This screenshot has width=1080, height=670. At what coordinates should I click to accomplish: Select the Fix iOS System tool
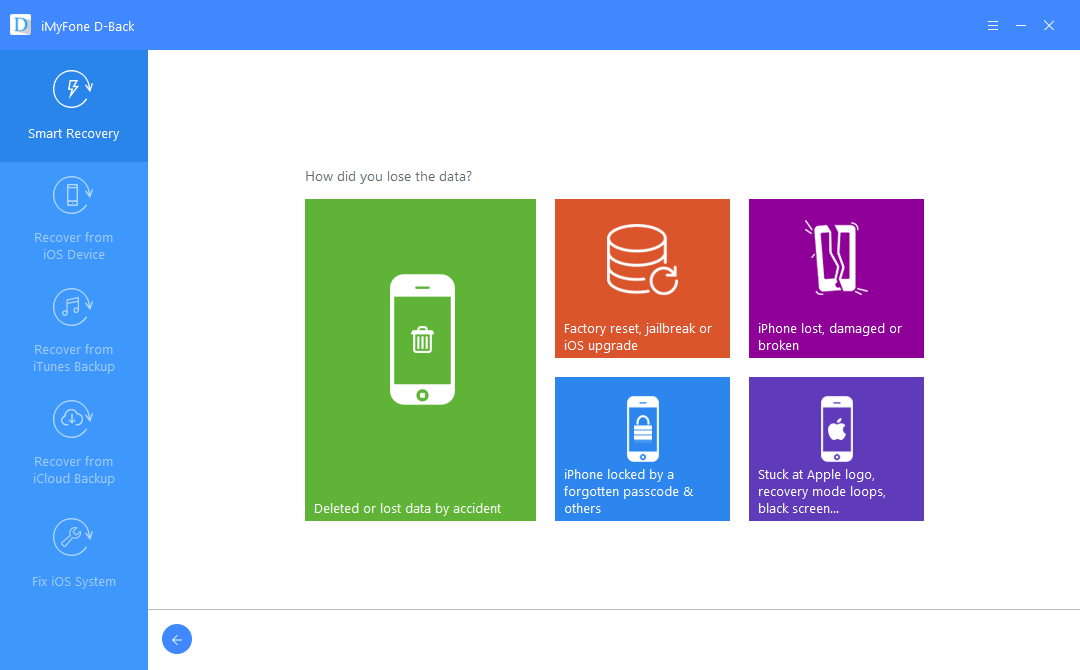pyautogui.click(x=73, y=537)
